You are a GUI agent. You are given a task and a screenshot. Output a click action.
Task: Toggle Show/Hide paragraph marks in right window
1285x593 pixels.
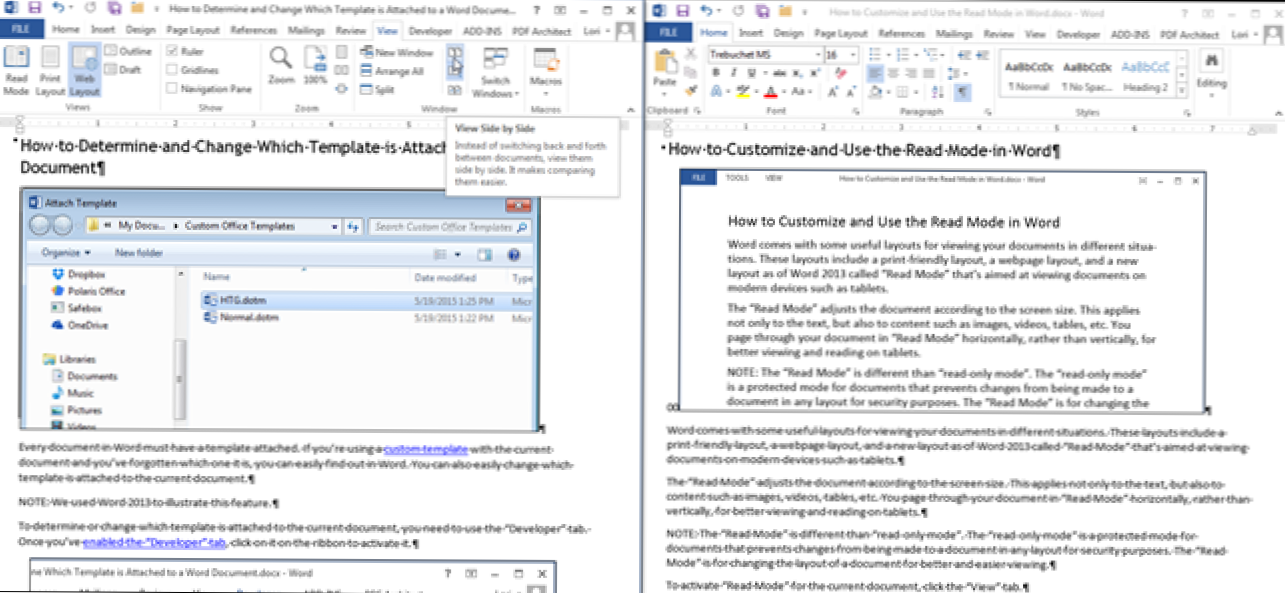[962, 92]
